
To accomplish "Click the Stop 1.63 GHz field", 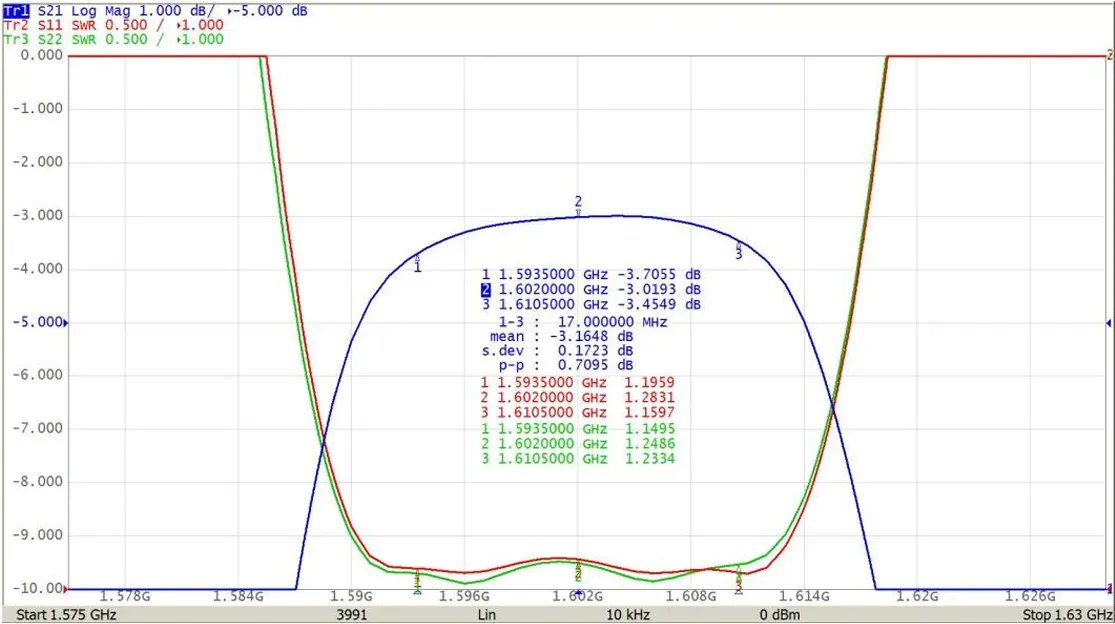I will coord(1067,615).
